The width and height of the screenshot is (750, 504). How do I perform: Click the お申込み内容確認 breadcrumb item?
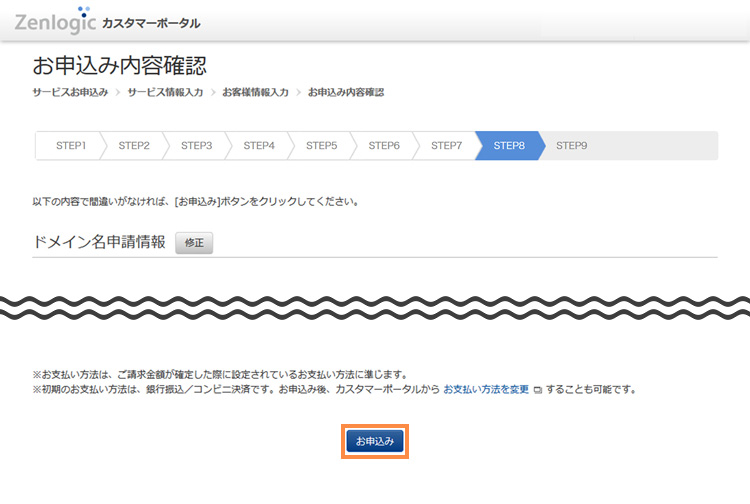[345, 92]
